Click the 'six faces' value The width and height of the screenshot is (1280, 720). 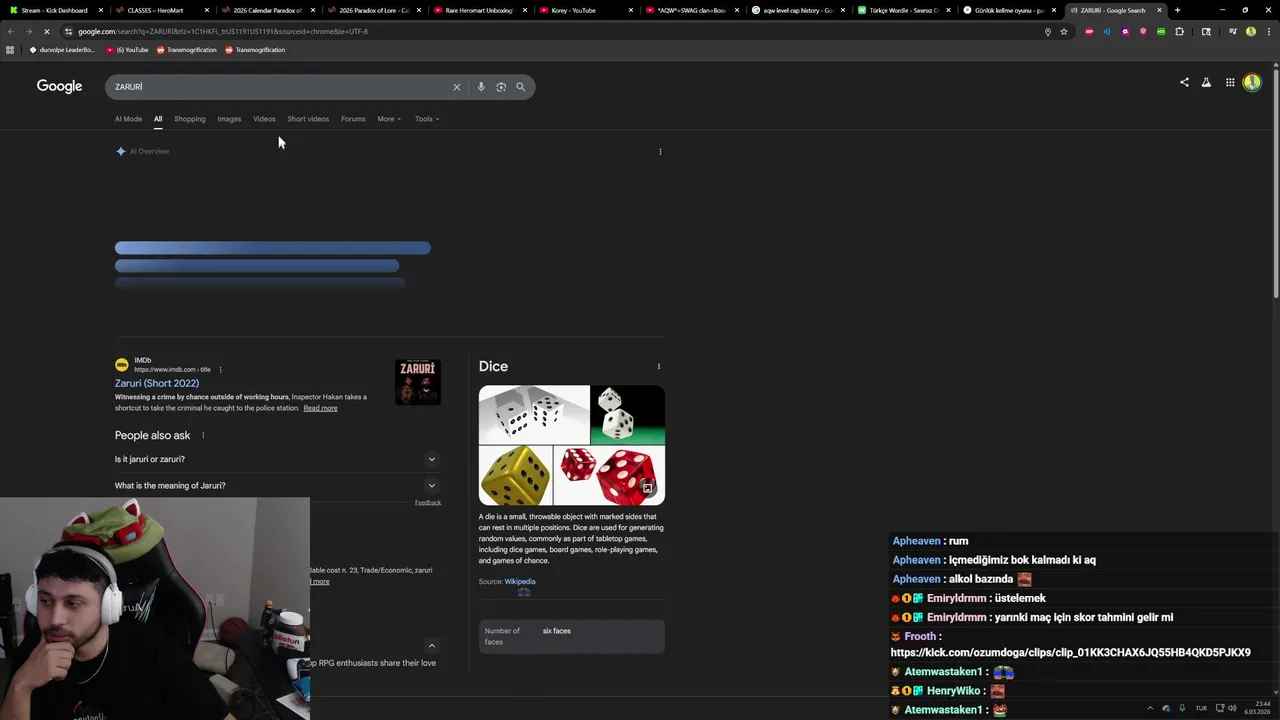coord(557,631)
